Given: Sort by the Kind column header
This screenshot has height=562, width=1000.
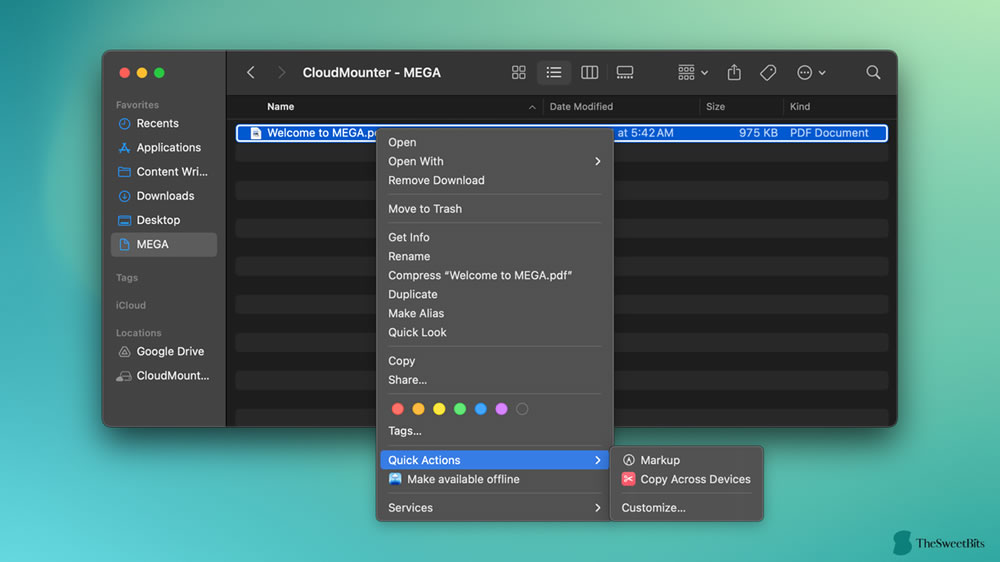Looking at the screenshot, I should 800,107.
